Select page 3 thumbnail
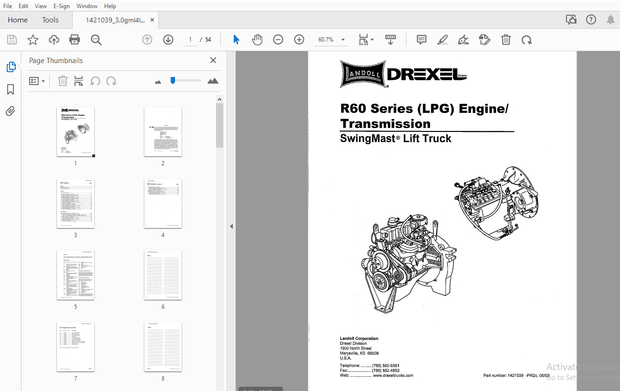This screenshot has width=620, height=391. 76,204
